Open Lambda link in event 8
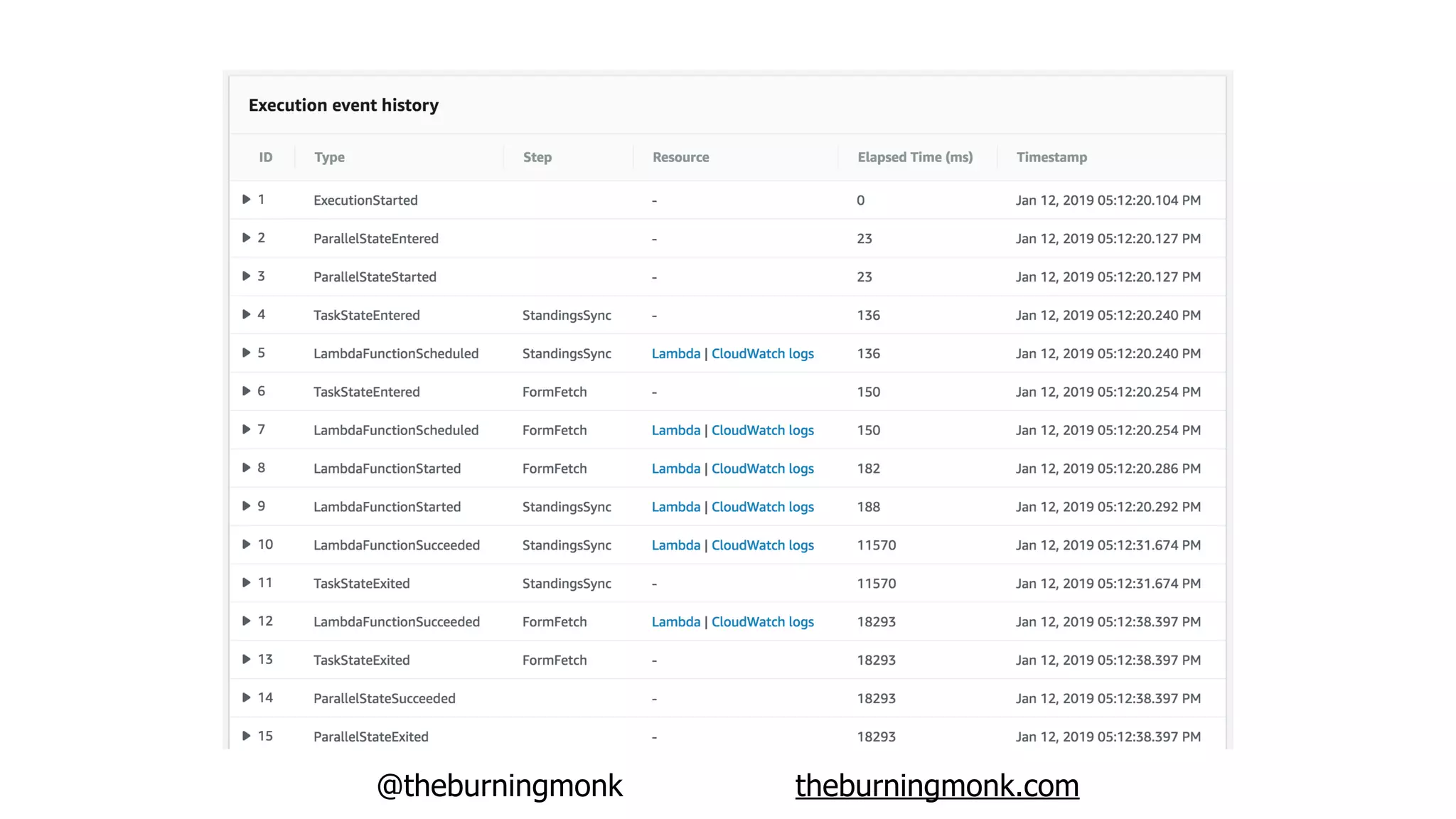The width and height of the screenshot is (1456, 819). click(x=676, y=469)
